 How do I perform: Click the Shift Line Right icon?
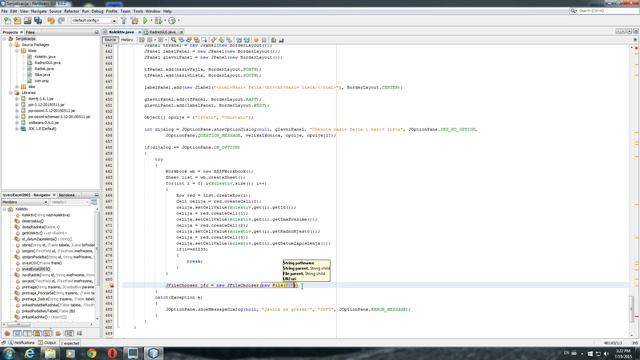[x=247, y=40]
